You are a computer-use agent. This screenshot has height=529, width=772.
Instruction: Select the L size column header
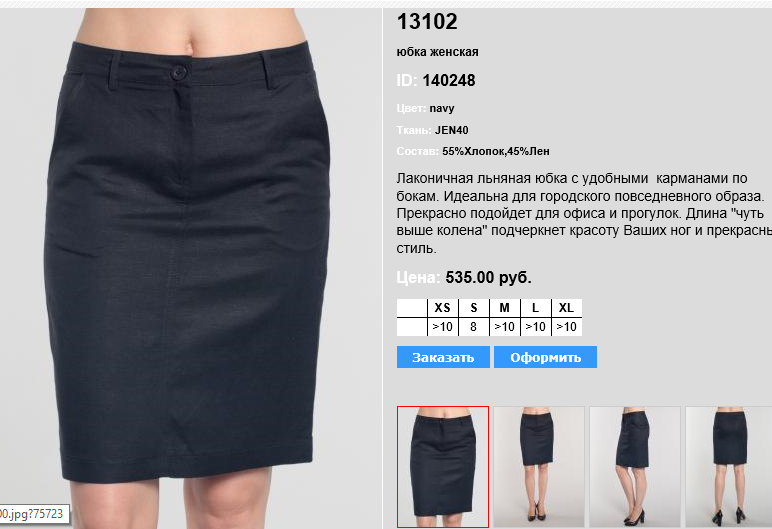[x=536, y=308]
